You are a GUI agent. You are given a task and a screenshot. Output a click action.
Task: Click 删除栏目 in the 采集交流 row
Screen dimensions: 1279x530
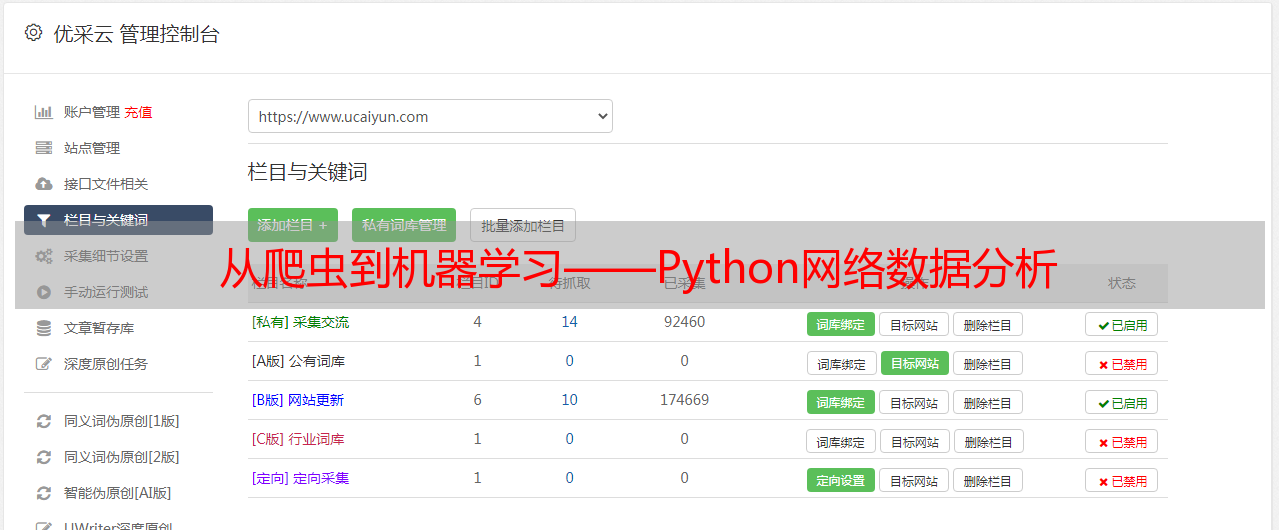tap(988, 324)
